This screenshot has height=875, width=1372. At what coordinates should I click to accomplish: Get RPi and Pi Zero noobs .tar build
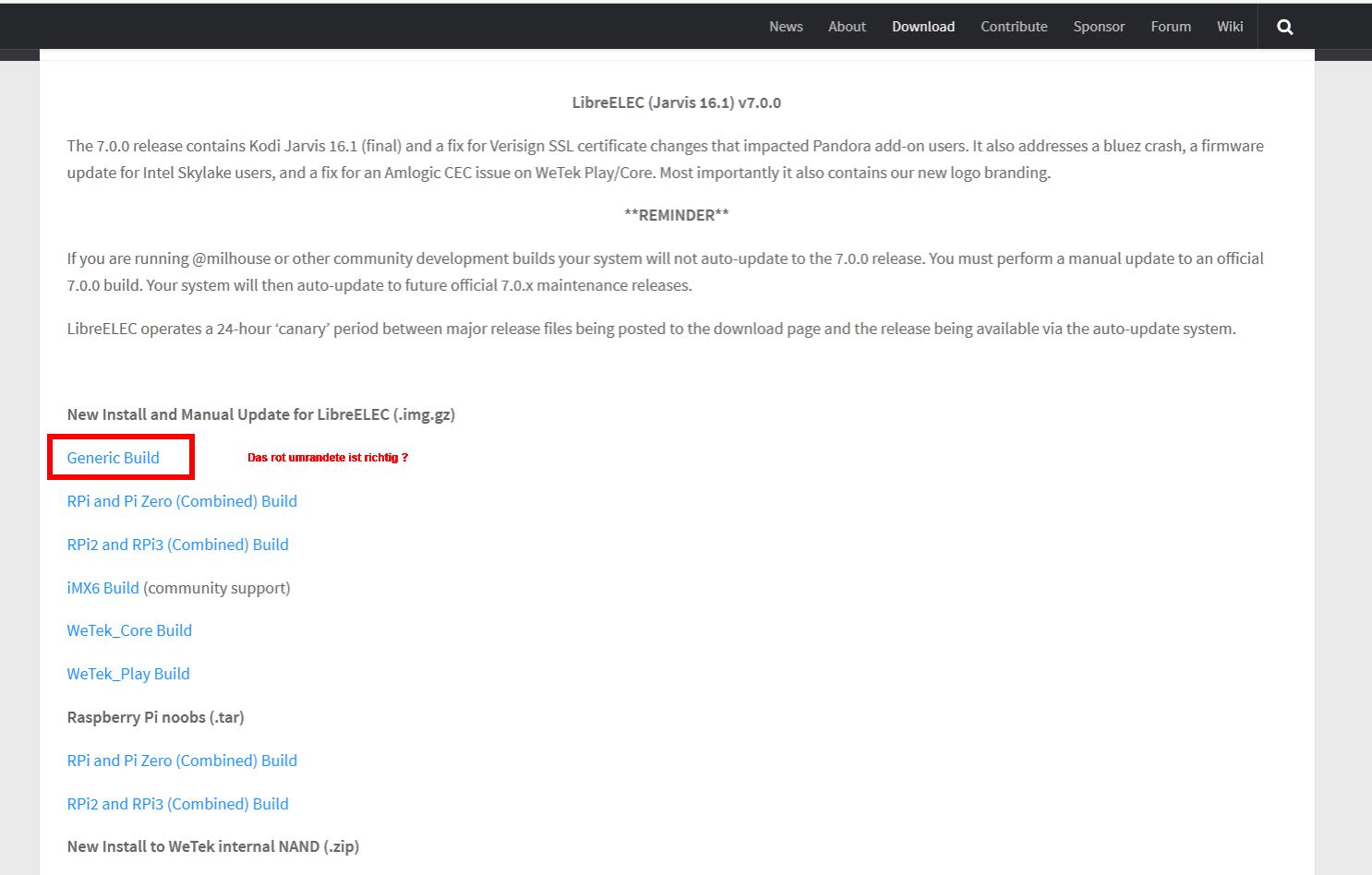click(x=182, y=761)
